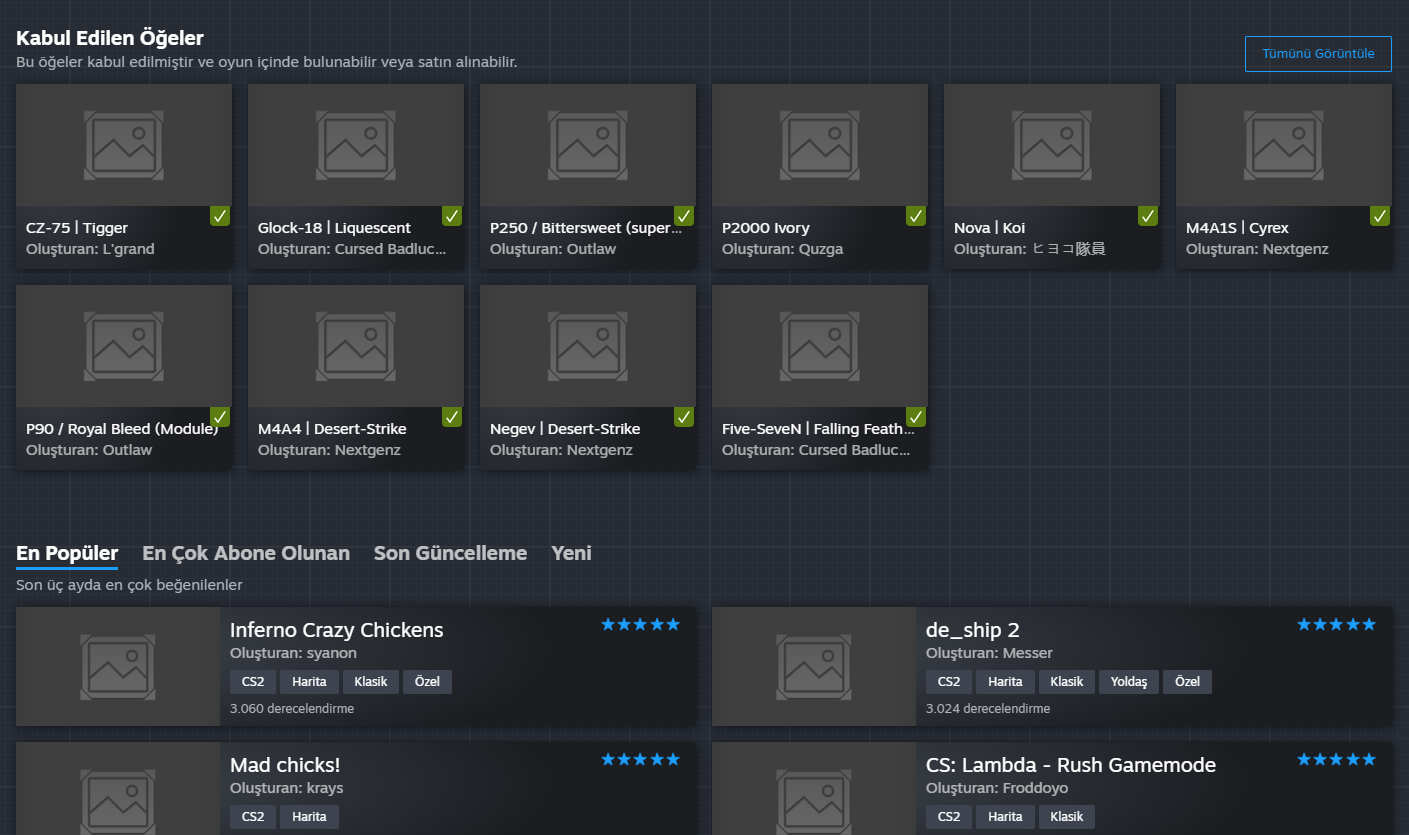This screenshot has width=1409, height=835.
Task: Click the Klasik tag on CS: Lambda
Action: click(x=1067, y=817)
